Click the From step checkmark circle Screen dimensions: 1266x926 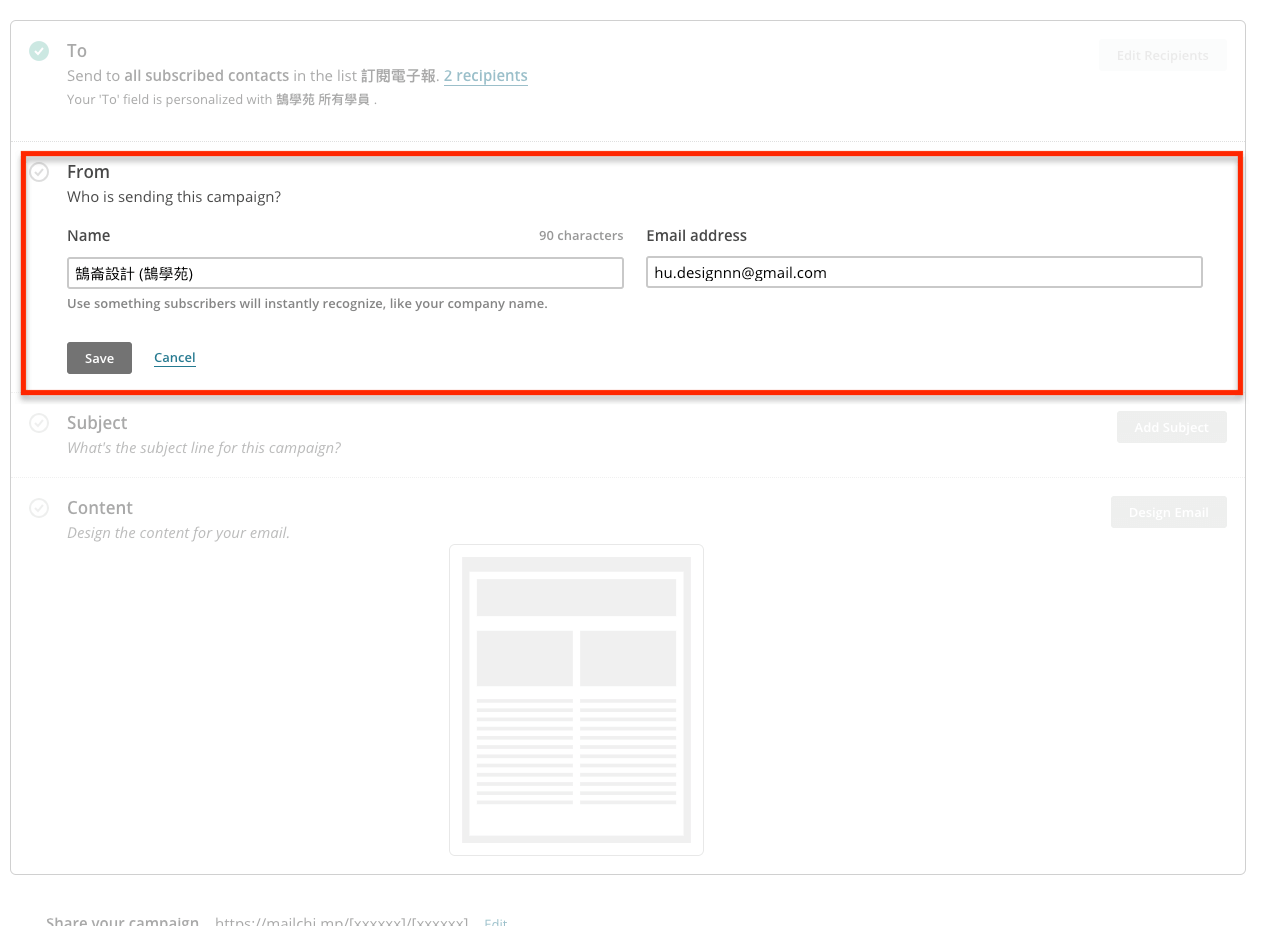[x=39, y=172]
